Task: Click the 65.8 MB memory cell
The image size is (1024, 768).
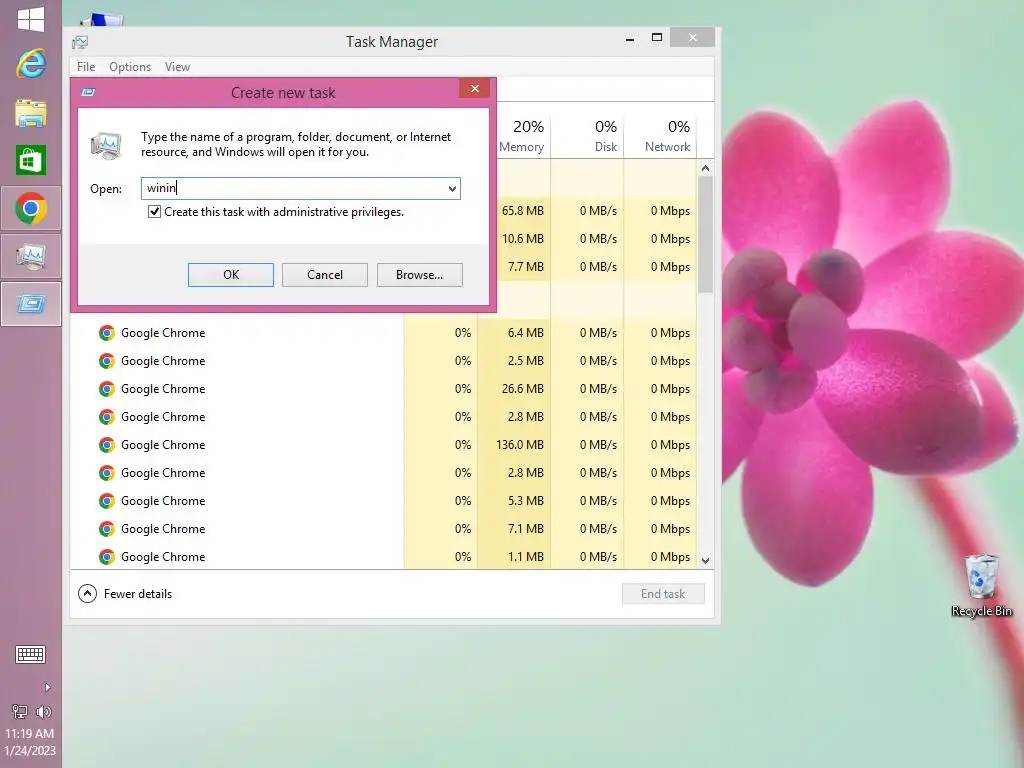Action: 523,211
